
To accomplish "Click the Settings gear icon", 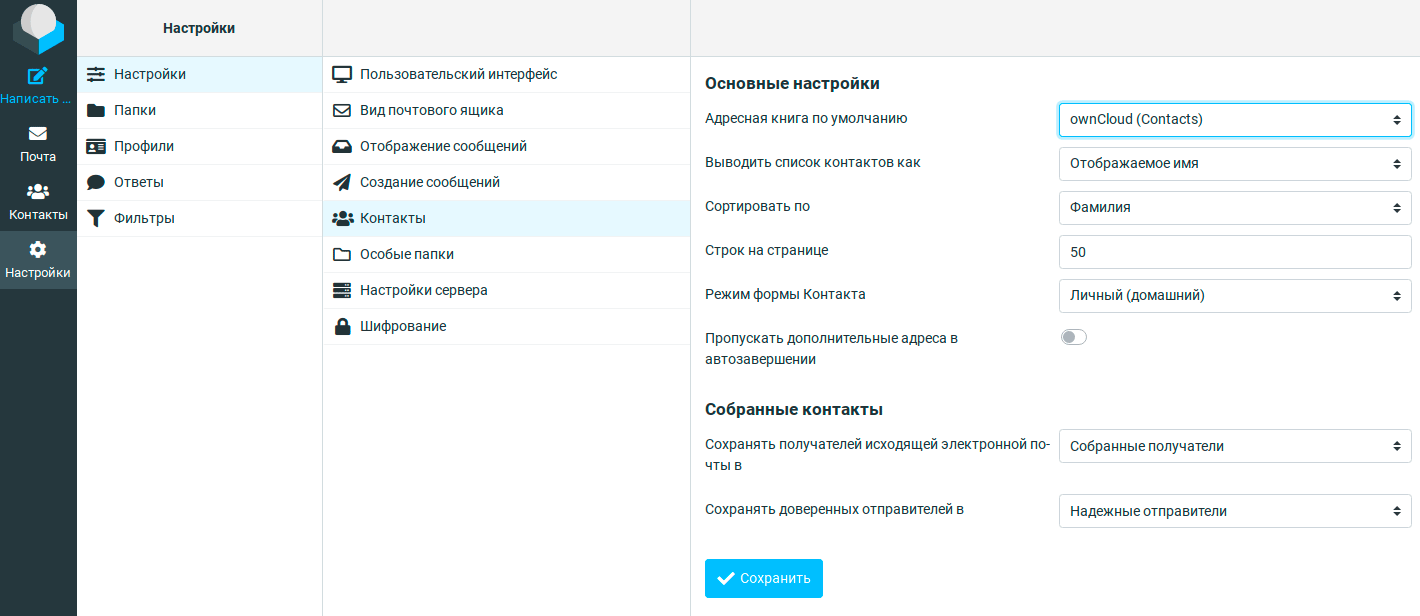I will tap(38, 250).
